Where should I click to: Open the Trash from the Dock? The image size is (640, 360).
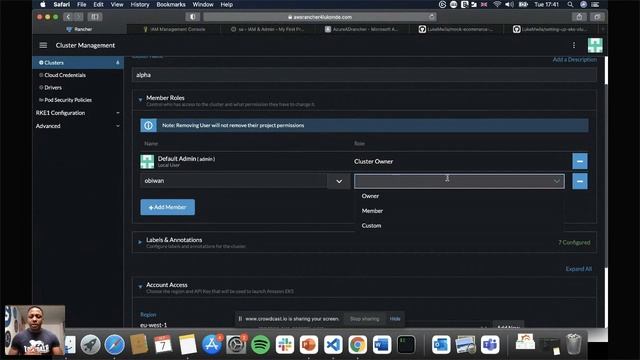coord(573,344)
